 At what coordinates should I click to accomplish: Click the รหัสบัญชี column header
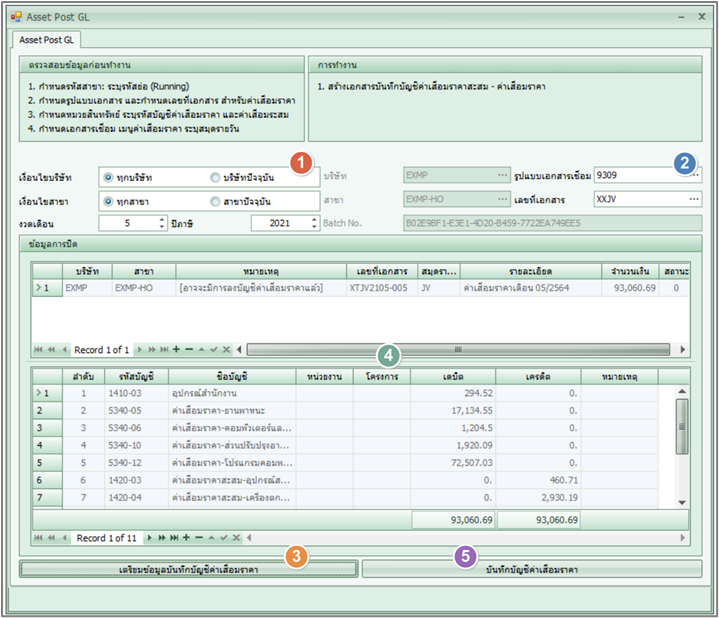137,376
